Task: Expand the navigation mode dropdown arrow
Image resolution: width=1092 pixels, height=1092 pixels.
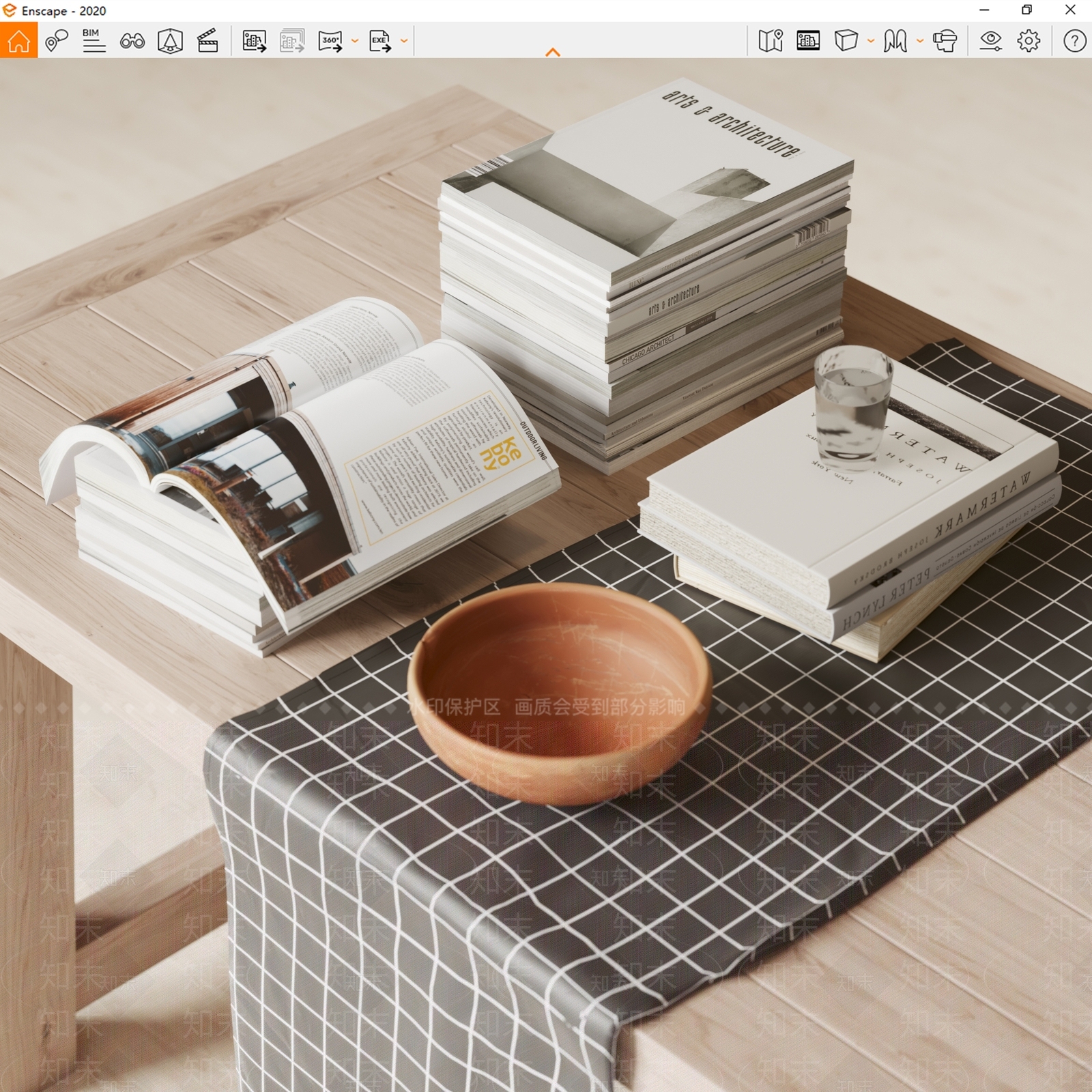Action: 920,41
